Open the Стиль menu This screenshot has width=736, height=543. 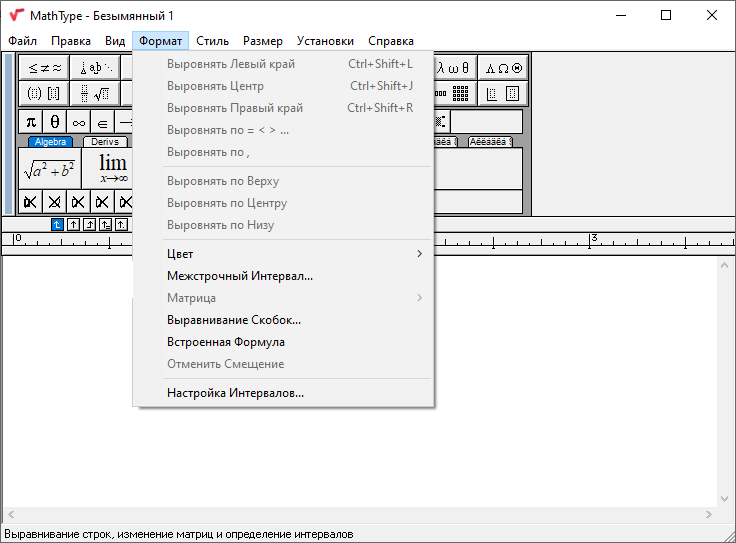[212, 41]
